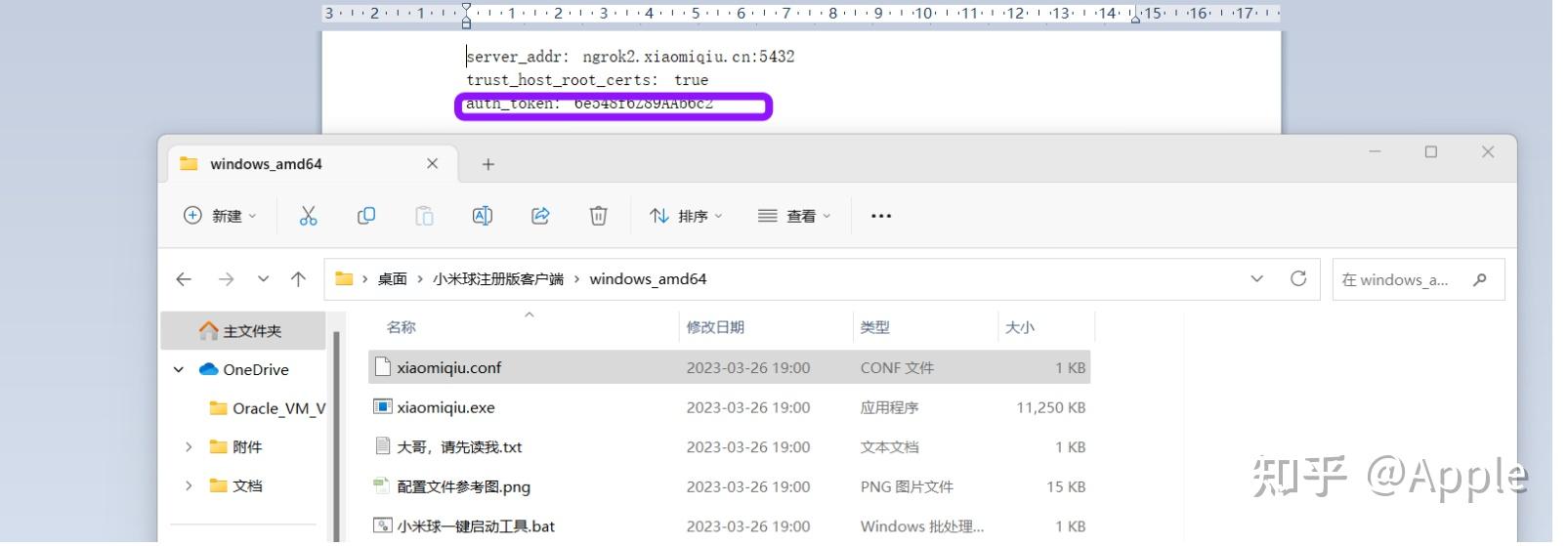The width and height of the screenshot is (1568, 546).
Task: Click the xiaomiqiu.exe application icon
Action: click(383, 407)
